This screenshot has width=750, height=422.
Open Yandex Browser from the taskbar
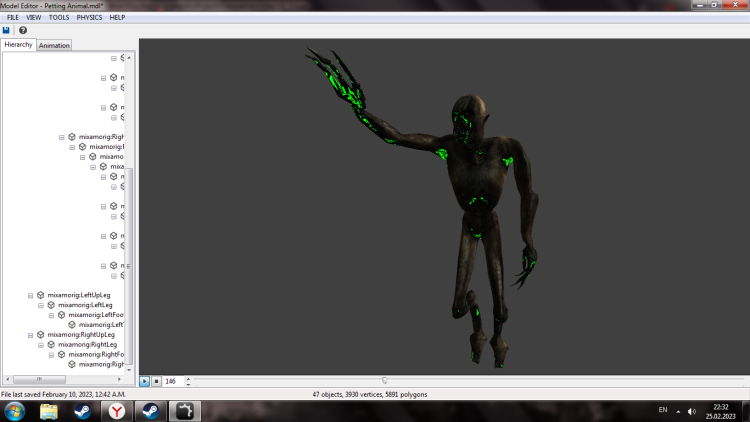pyautogui.click(x=117, y=411)
